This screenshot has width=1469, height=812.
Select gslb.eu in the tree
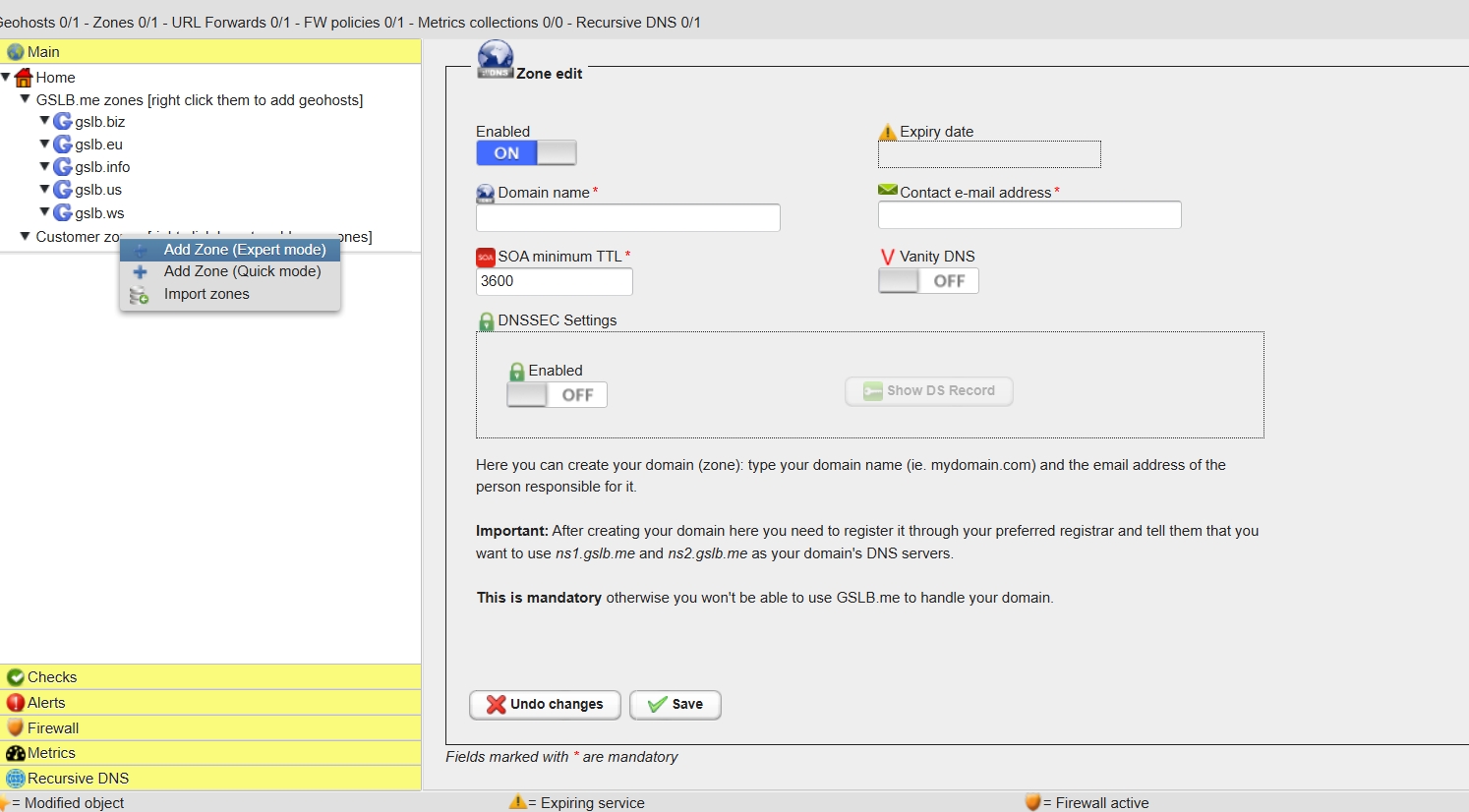click(x=99, y=145)
